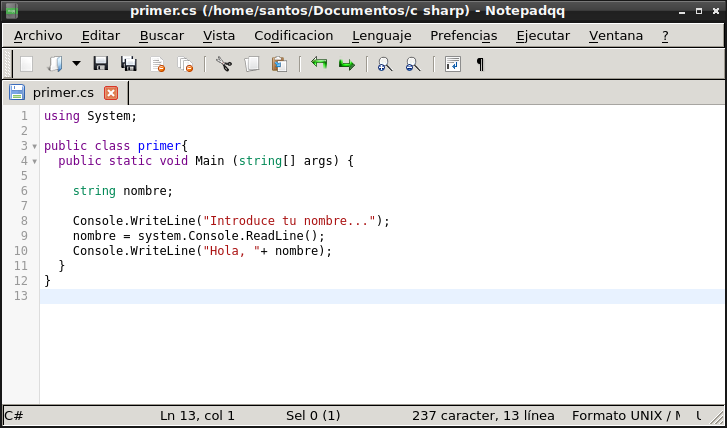Click 'Sel 0 (1)' in status bar
727x428 pixels.
click(313, 415)
